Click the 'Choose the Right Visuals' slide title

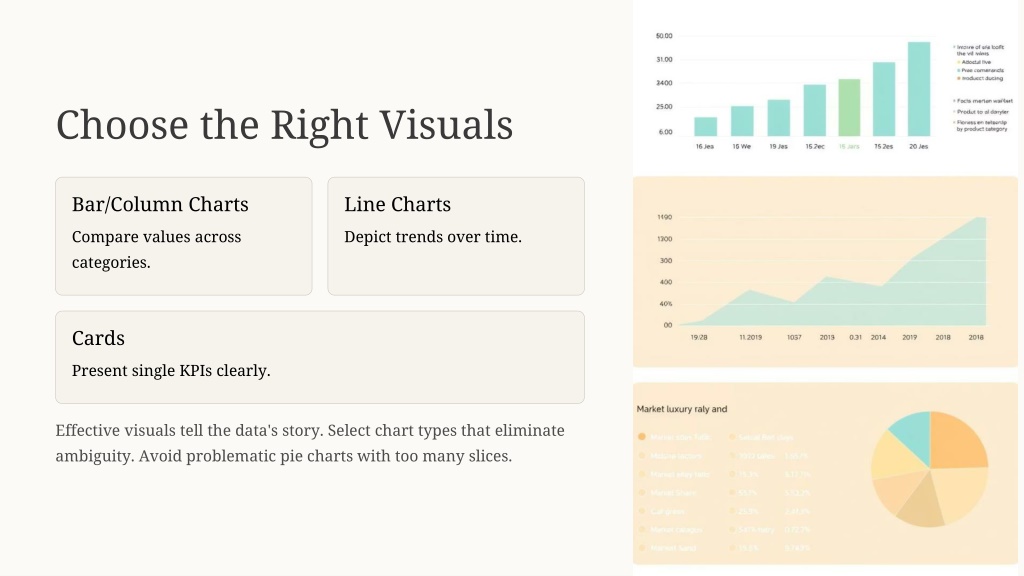pos(284,124)
